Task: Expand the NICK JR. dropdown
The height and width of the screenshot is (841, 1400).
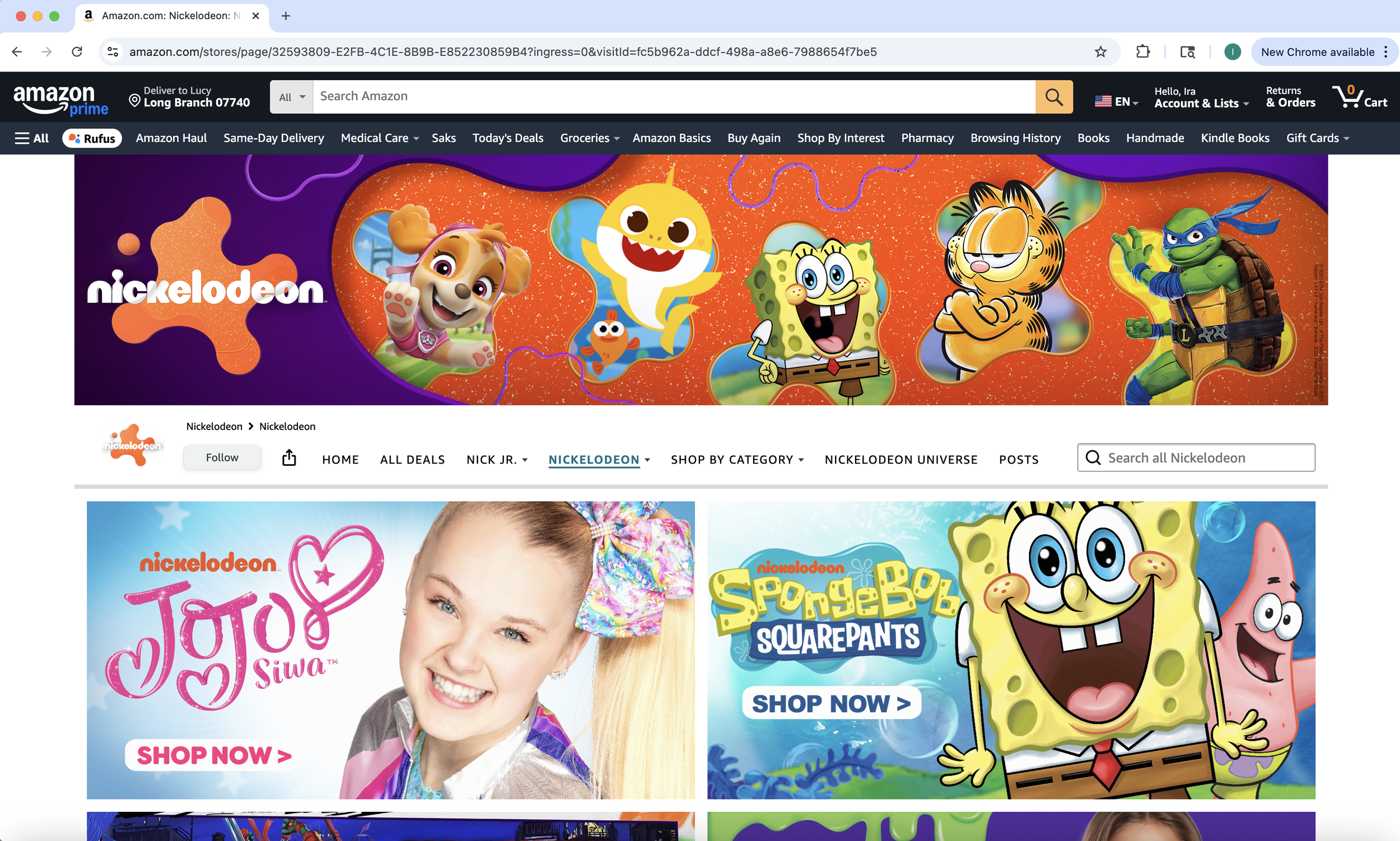Action: [496, 460]
